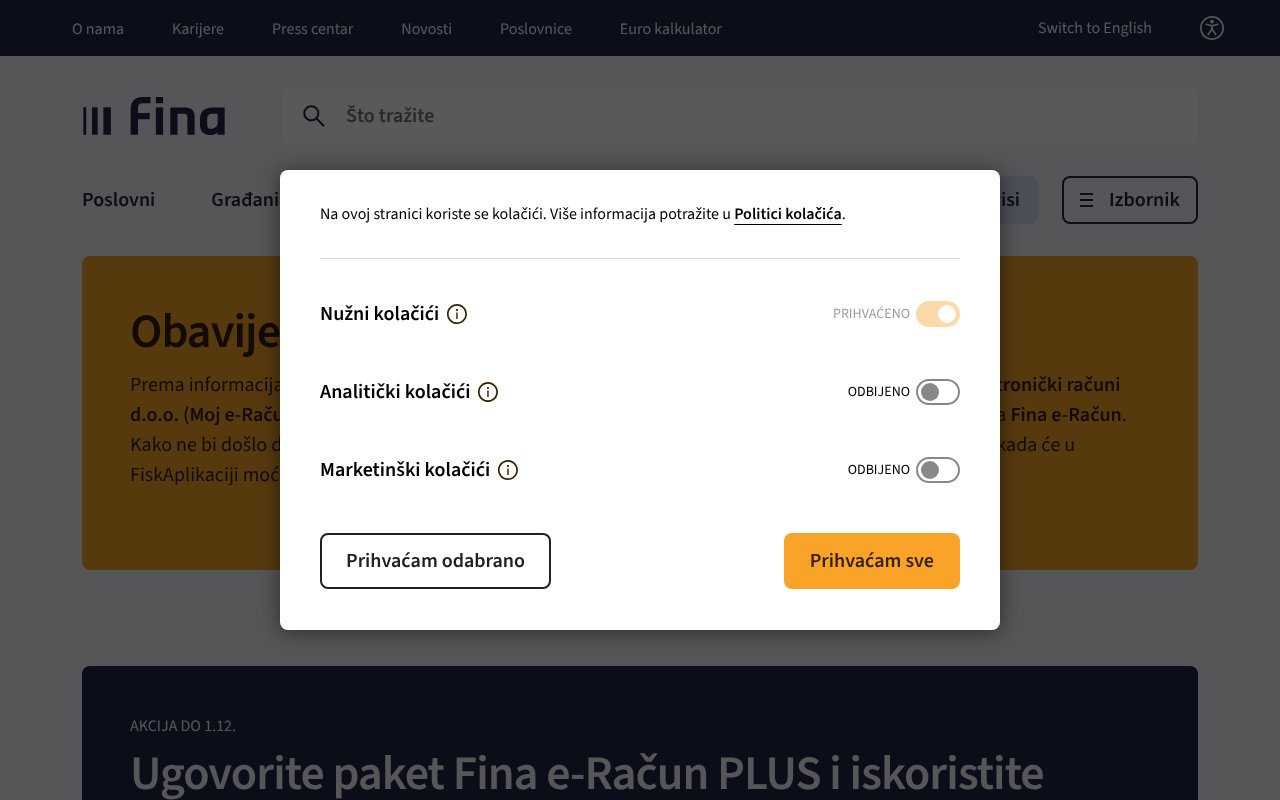Viewport: 1280px width, 800px height.
Task: Click the Prihvaćam sve button
Action: point(871,561)
